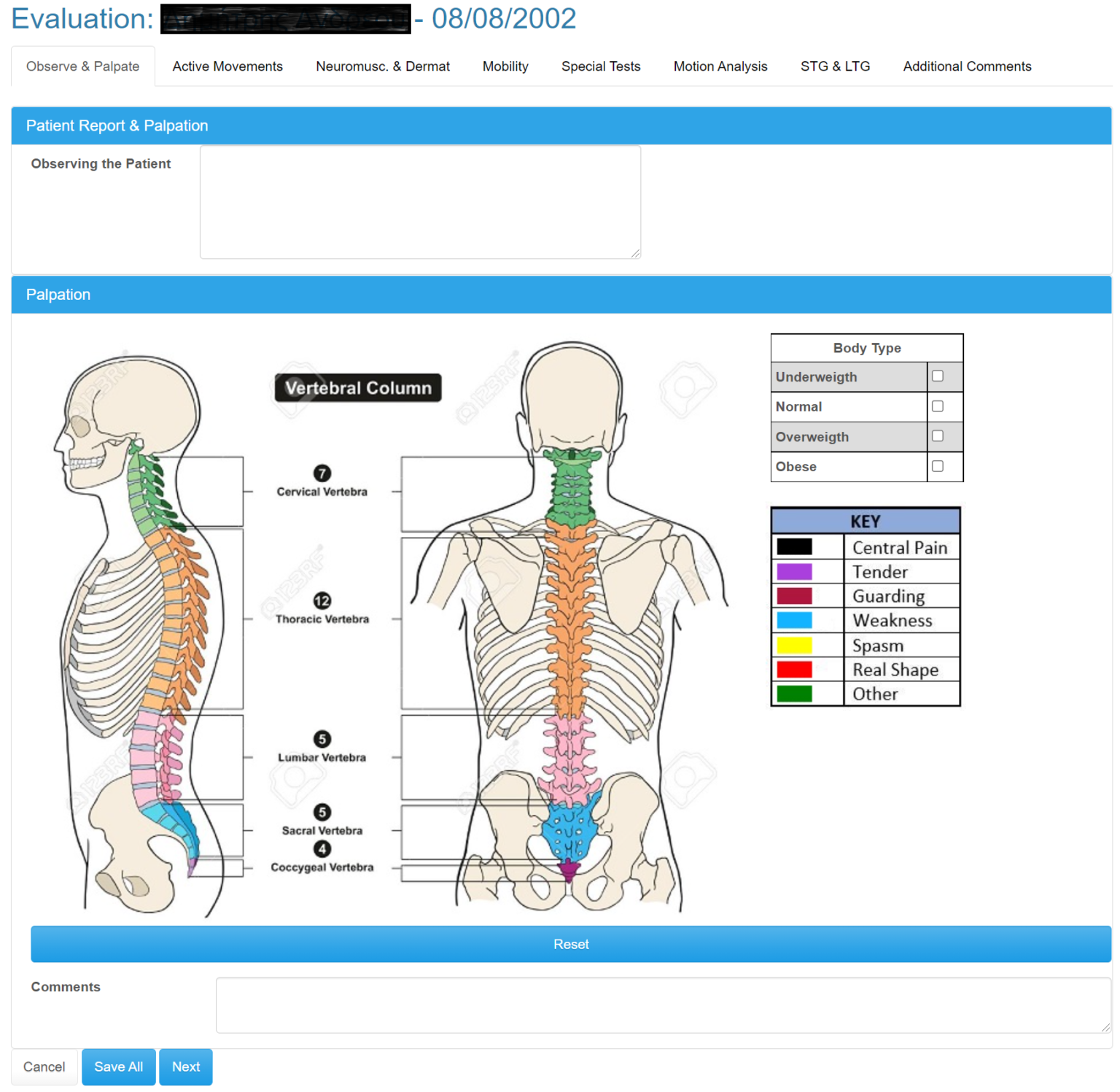Image resolution: width=1120 pixels, height=1092 pixels.
Task: Open the Neuromusc. & Dermat tab
Action: [x=382, y=66]
